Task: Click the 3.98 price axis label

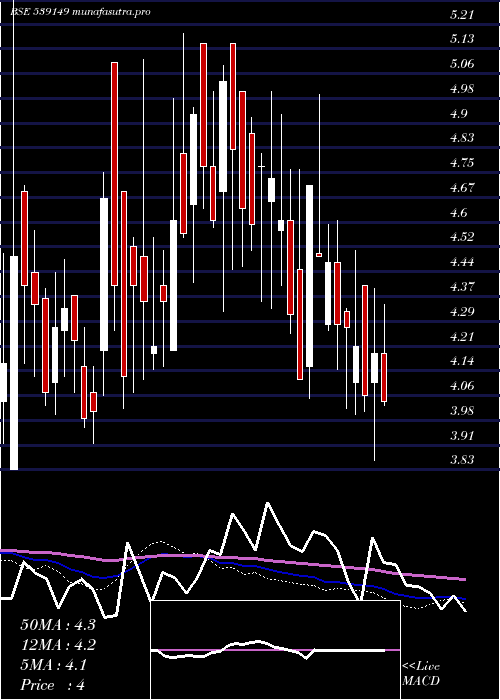Action: 461,411
